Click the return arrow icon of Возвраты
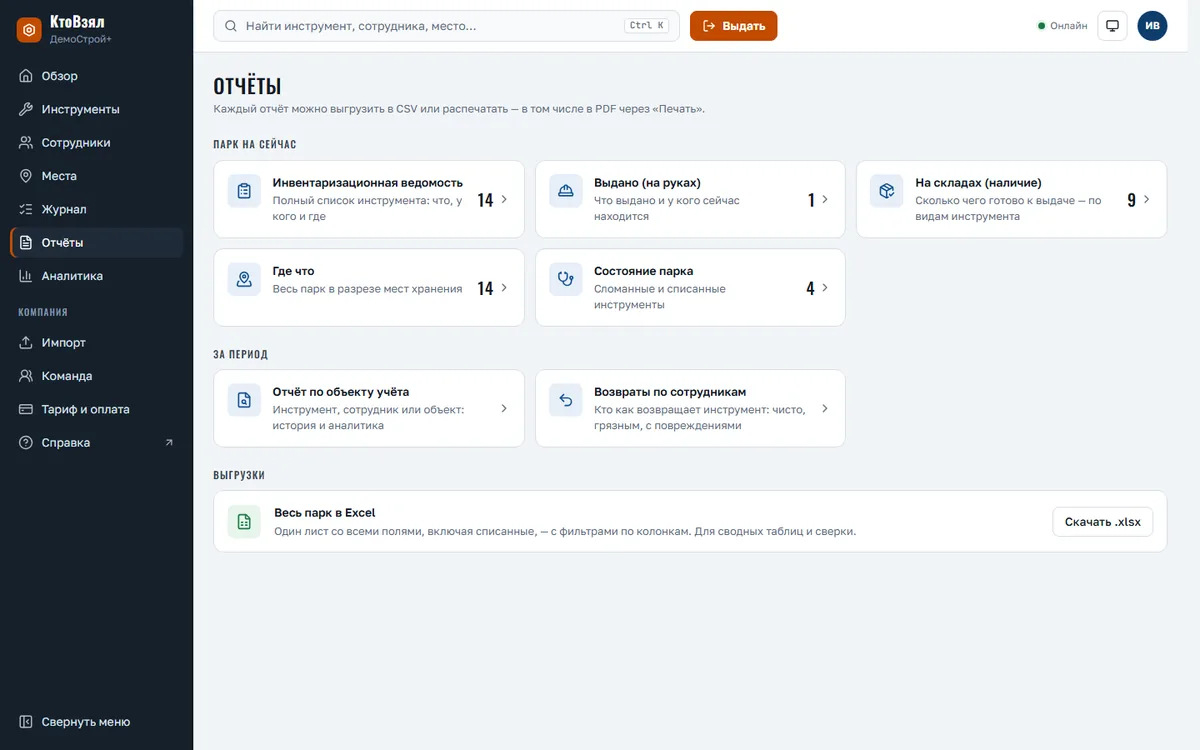This screenshot has height=750, width=1200. [x=566, y=400]
